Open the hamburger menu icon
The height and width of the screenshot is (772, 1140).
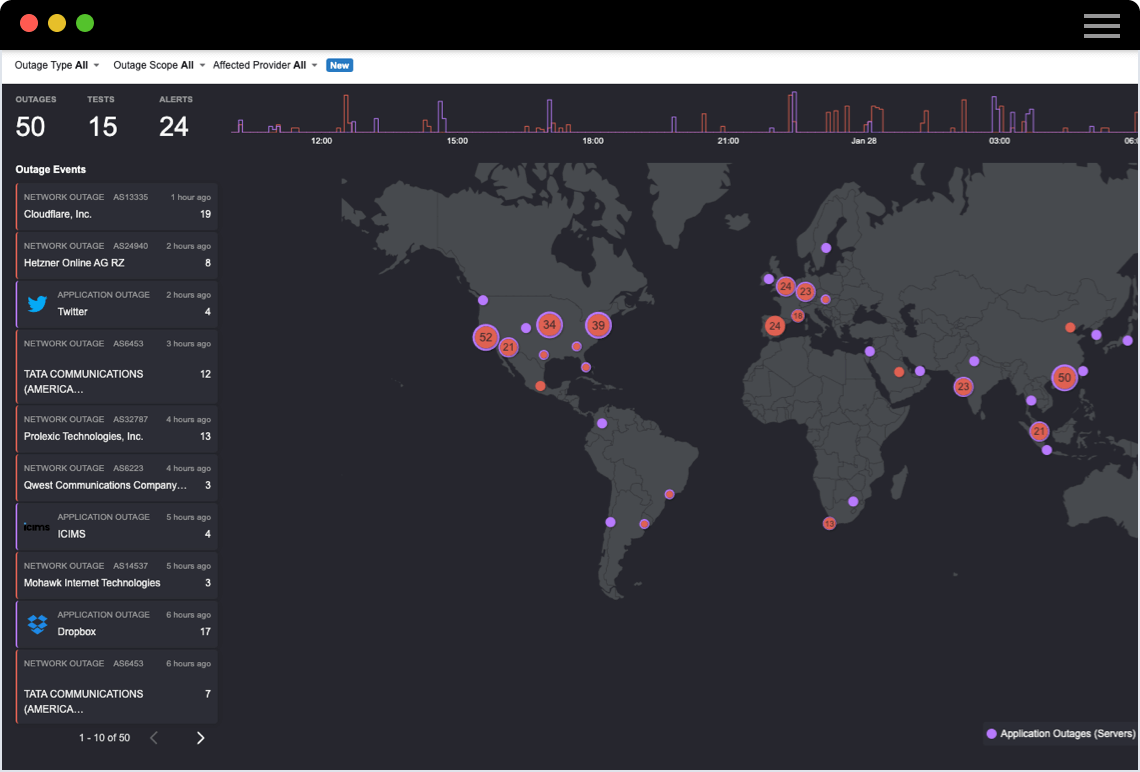coord(1101,26)
